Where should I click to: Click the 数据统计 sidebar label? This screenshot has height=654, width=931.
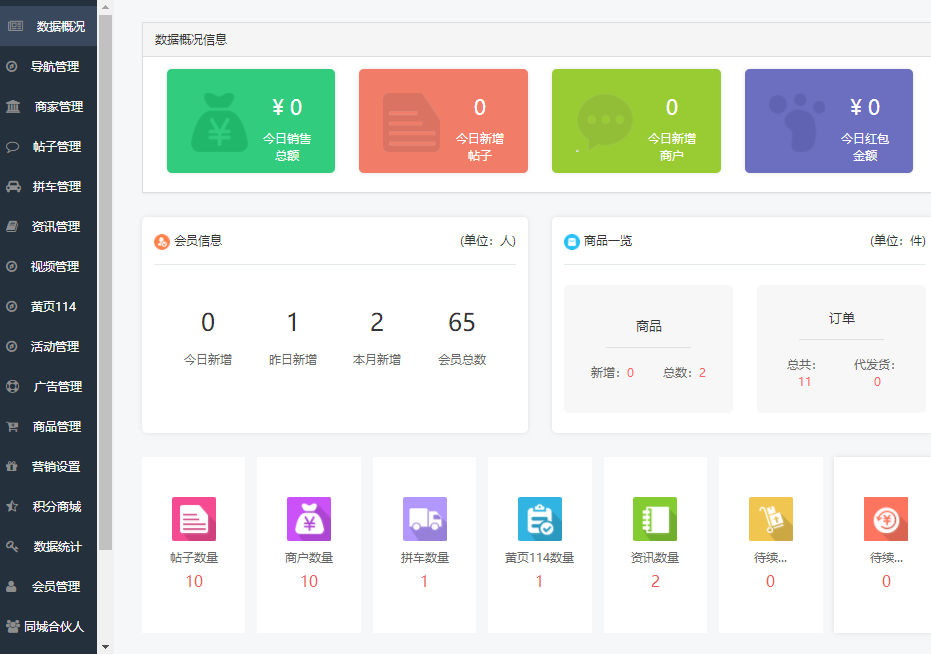[x=58, y=546]
